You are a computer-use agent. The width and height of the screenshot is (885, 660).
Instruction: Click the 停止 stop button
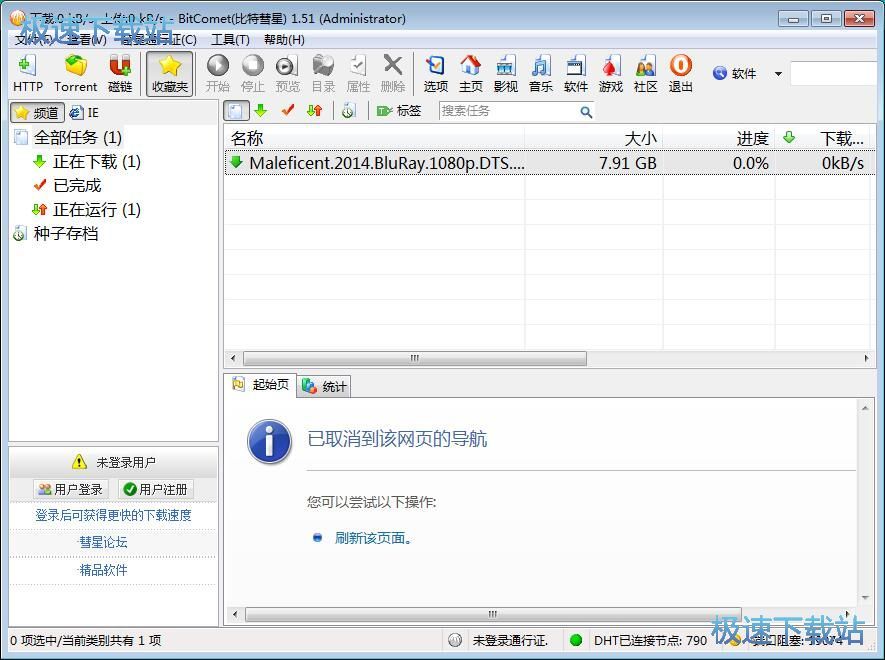252,73
